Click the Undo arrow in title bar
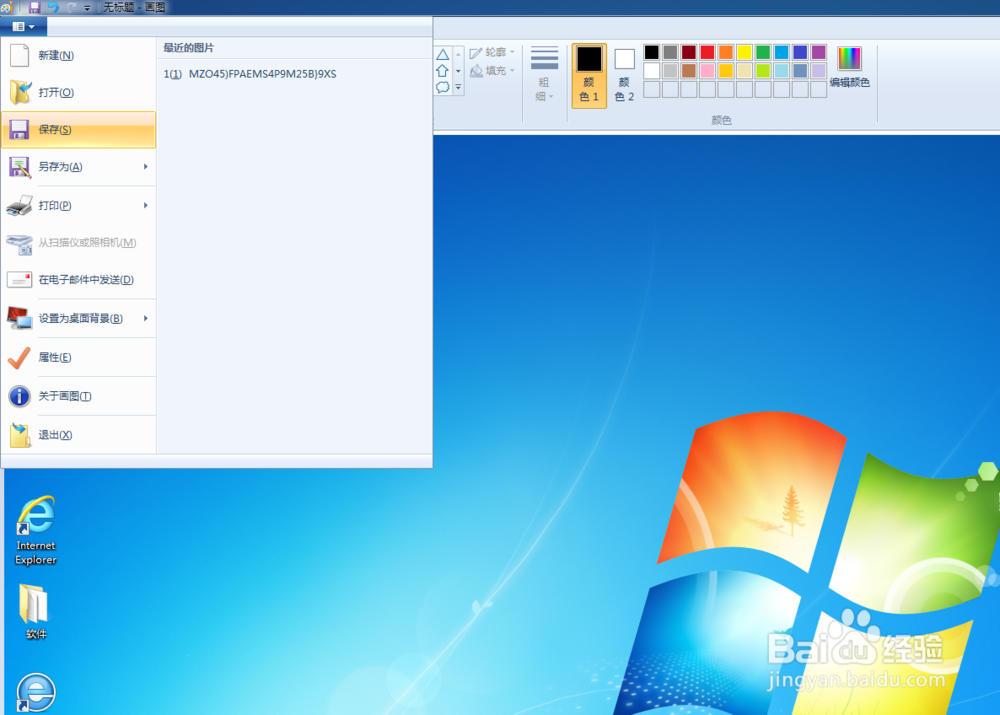The image size is (1000, 715). (x=54, y=8)
